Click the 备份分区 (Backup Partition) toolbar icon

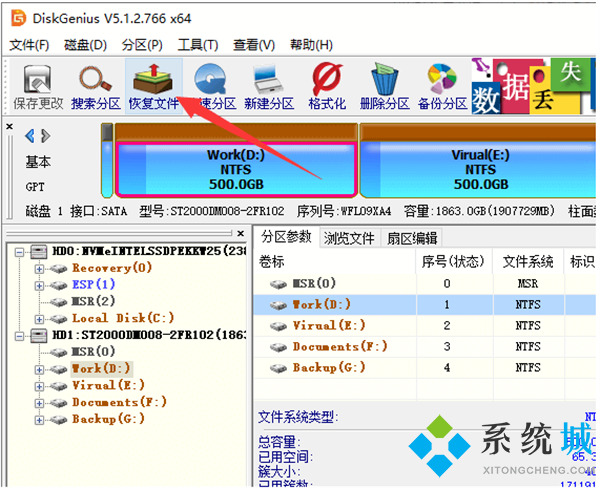point(442,85)
